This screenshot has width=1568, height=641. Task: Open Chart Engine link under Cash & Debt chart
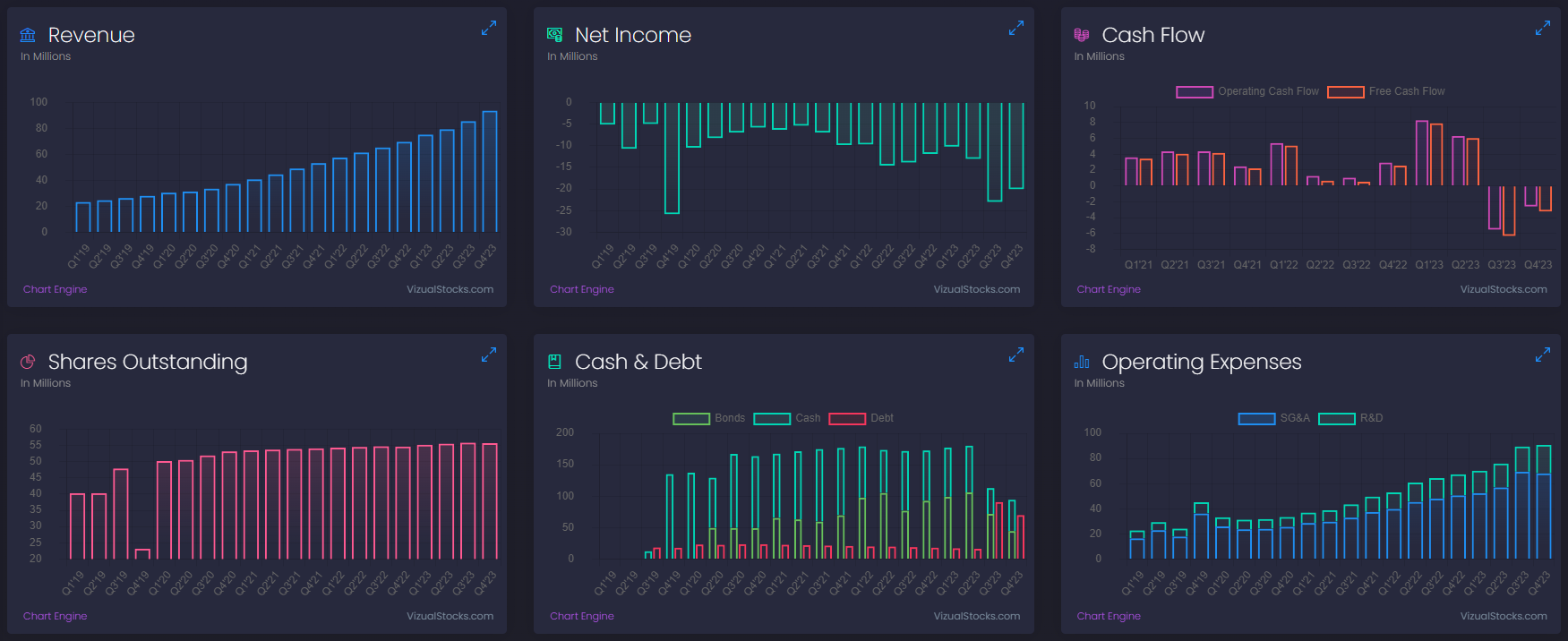point(582,616)
